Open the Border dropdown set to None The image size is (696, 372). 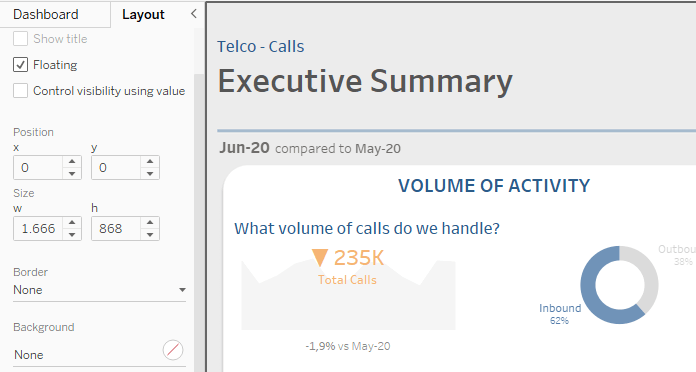pos(99,290)
